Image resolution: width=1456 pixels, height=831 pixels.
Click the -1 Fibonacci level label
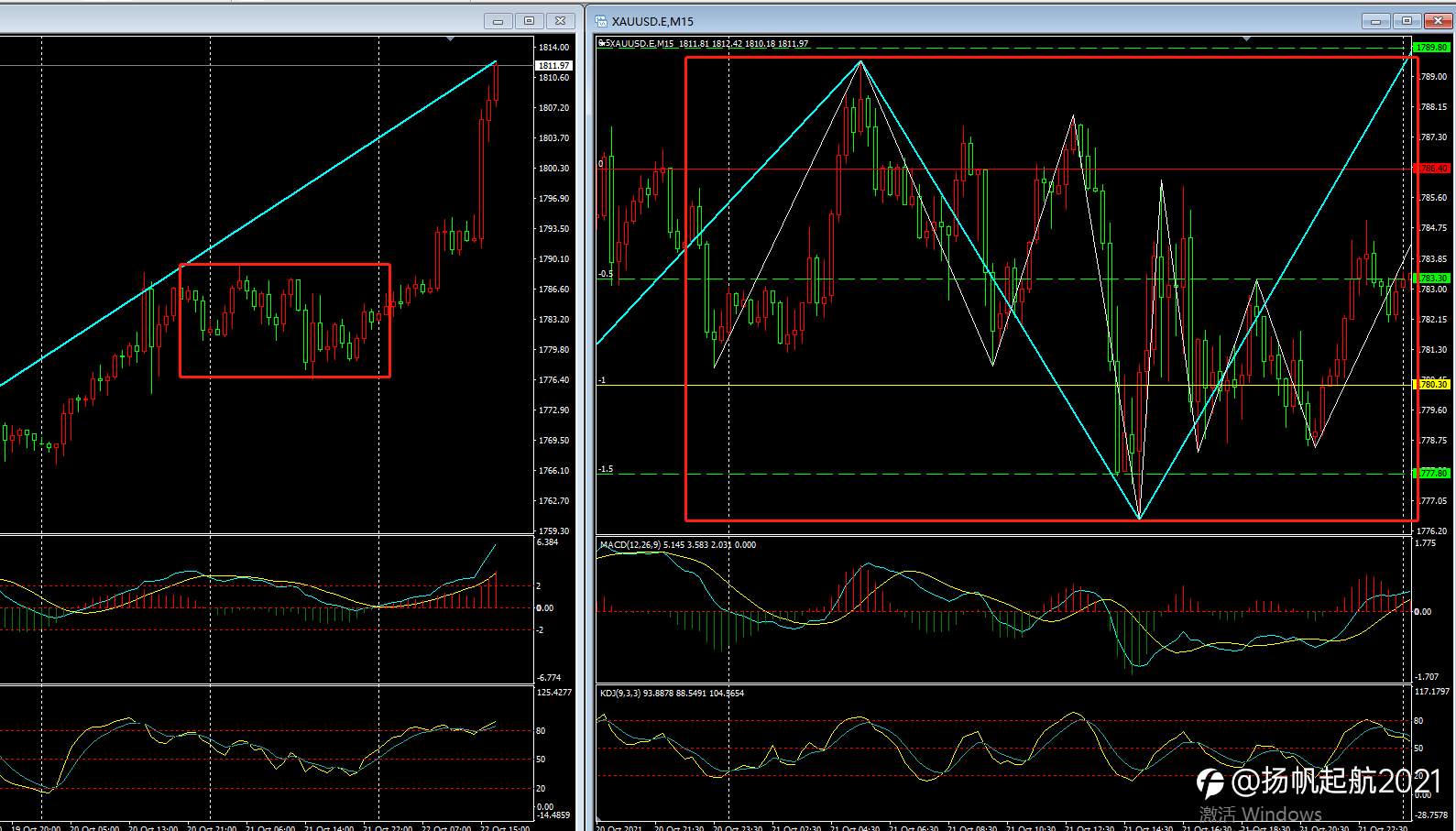click(602, 379)
